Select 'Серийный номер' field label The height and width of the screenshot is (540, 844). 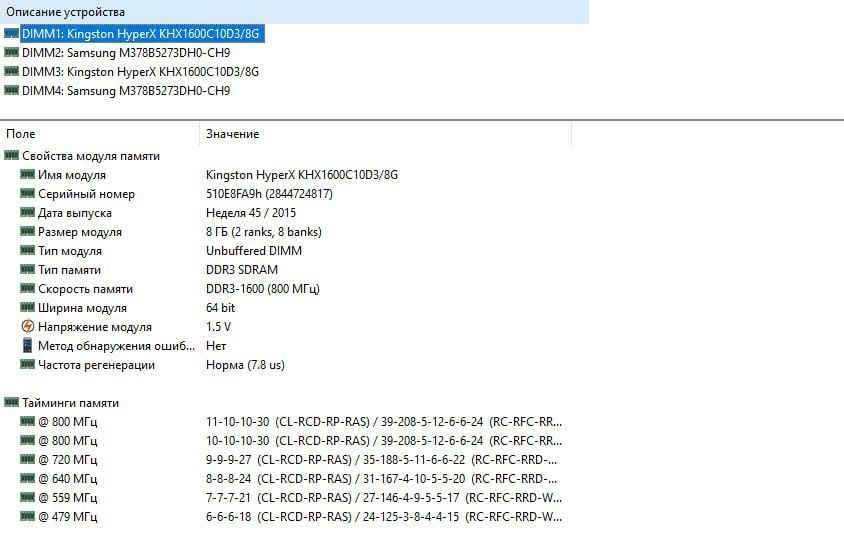click(x=86, y=194)
